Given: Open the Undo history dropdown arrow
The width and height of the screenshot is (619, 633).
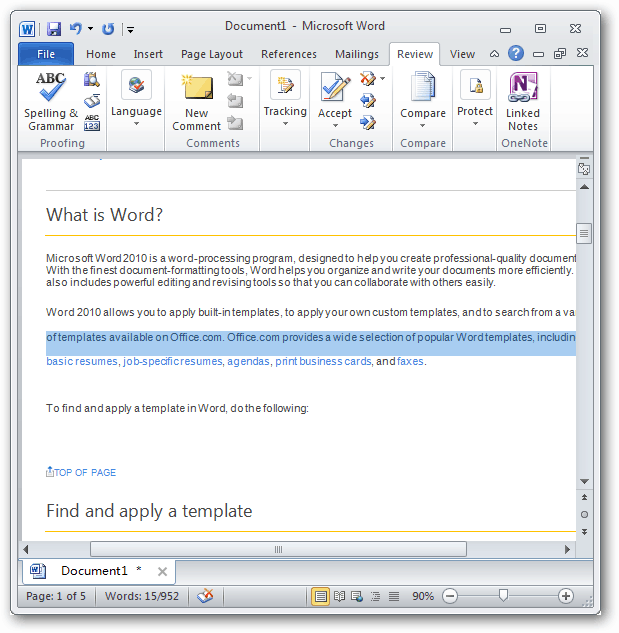Looking at the screenshot, I should tap(90, 29).
